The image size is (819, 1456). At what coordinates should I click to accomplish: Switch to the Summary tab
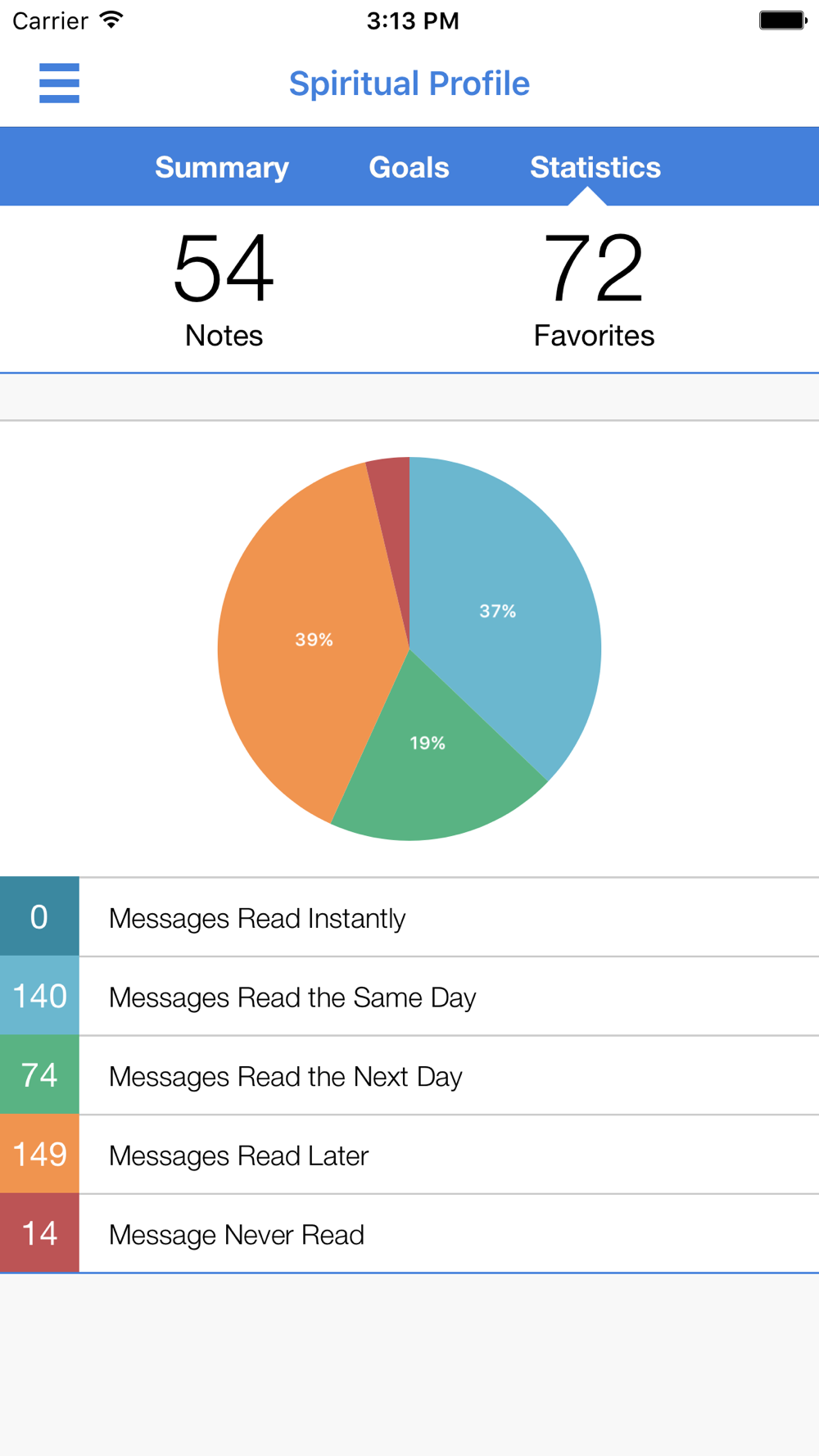point(222,167)
